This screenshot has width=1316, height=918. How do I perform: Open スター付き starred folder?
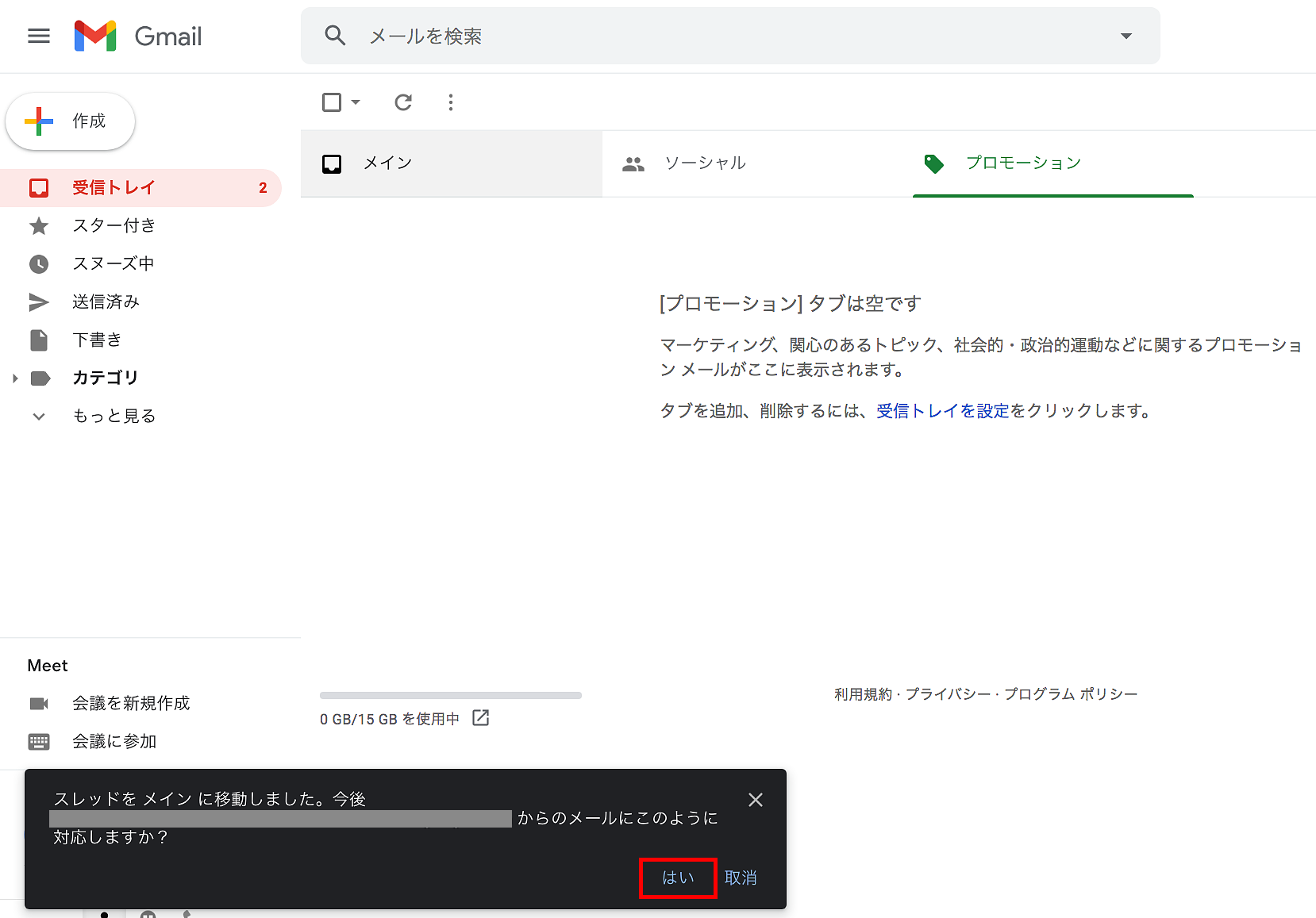[x=114, y=226]
